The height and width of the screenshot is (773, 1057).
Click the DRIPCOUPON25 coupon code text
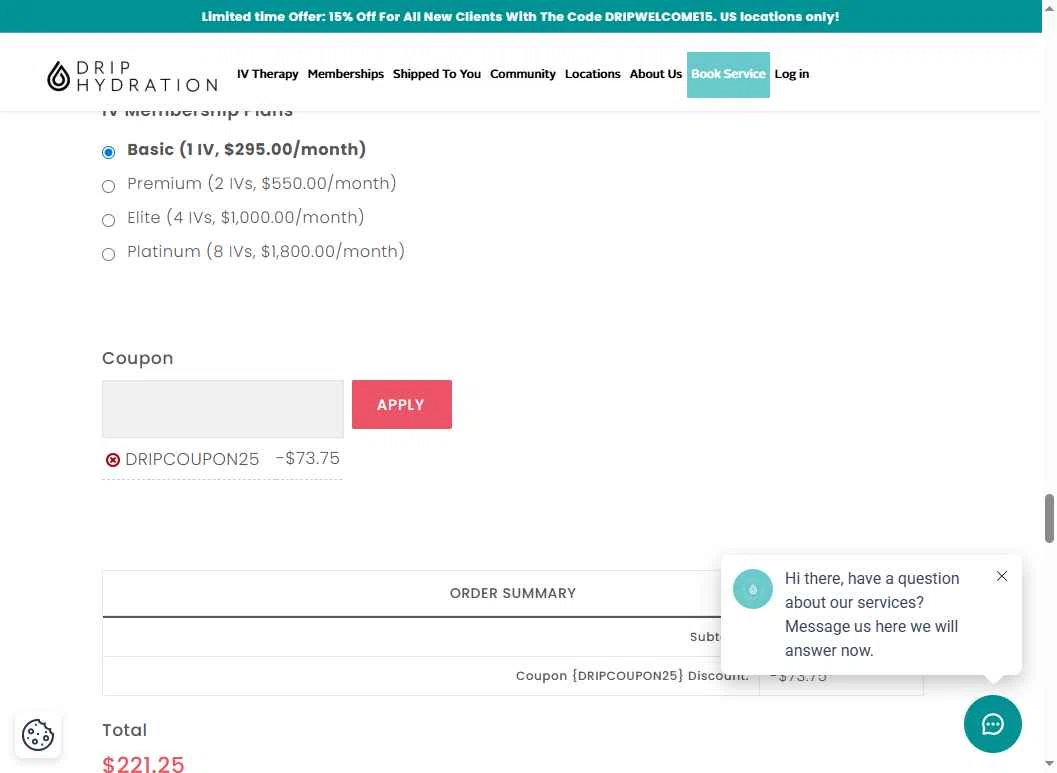(x=192, y=459)
